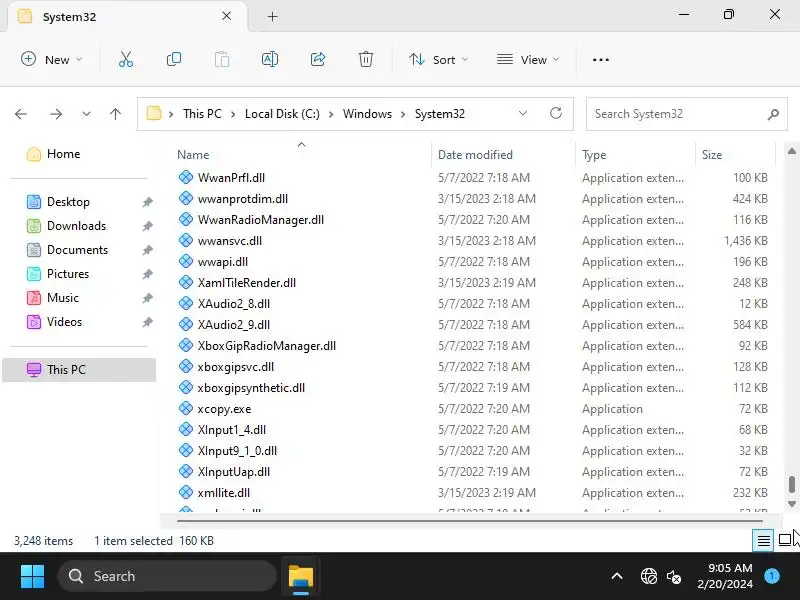Expand chevron after Windows breadcrumb
Image resolution: width=800 pixels, height=600 pixels.
click(x=403, y=114)
